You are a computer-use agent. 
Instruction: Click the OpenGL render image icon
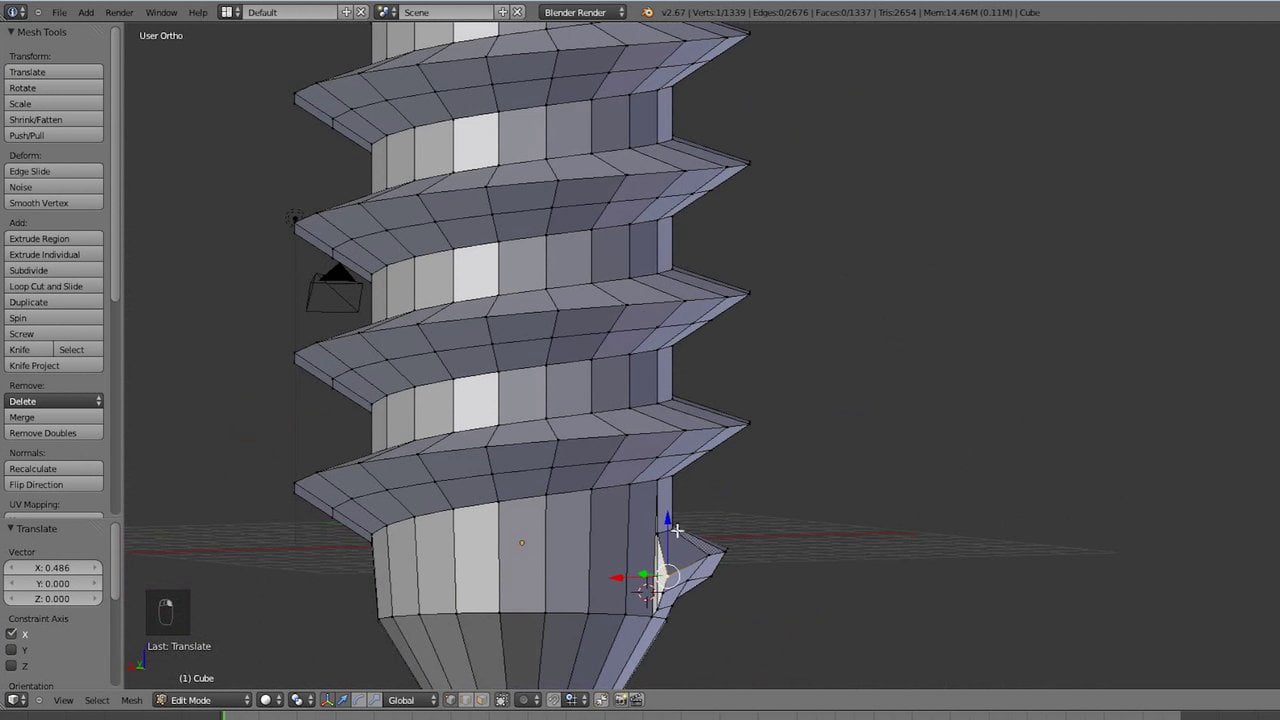(621, 700)
